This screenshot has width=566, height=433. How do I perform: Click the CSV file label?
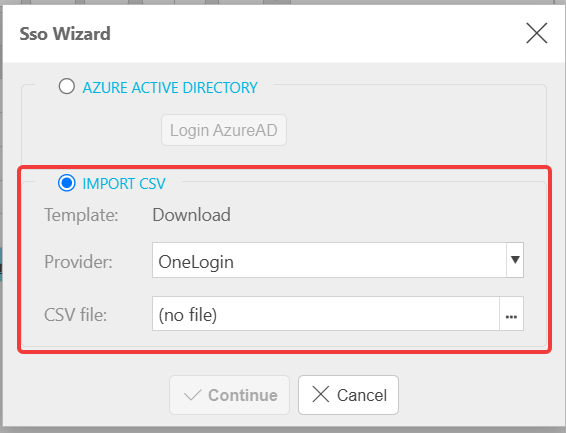pyautogui.click(x=75, y=315)
